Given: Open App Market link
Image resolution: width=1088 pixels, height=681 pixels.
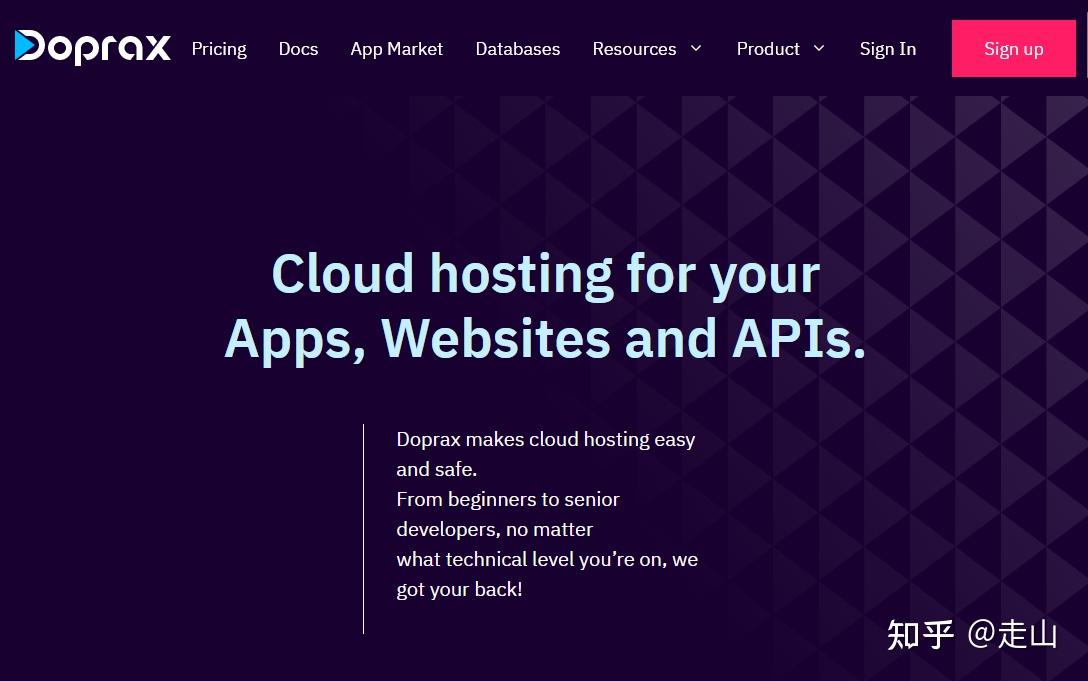Looking at the screenshot, I should 396,49.
